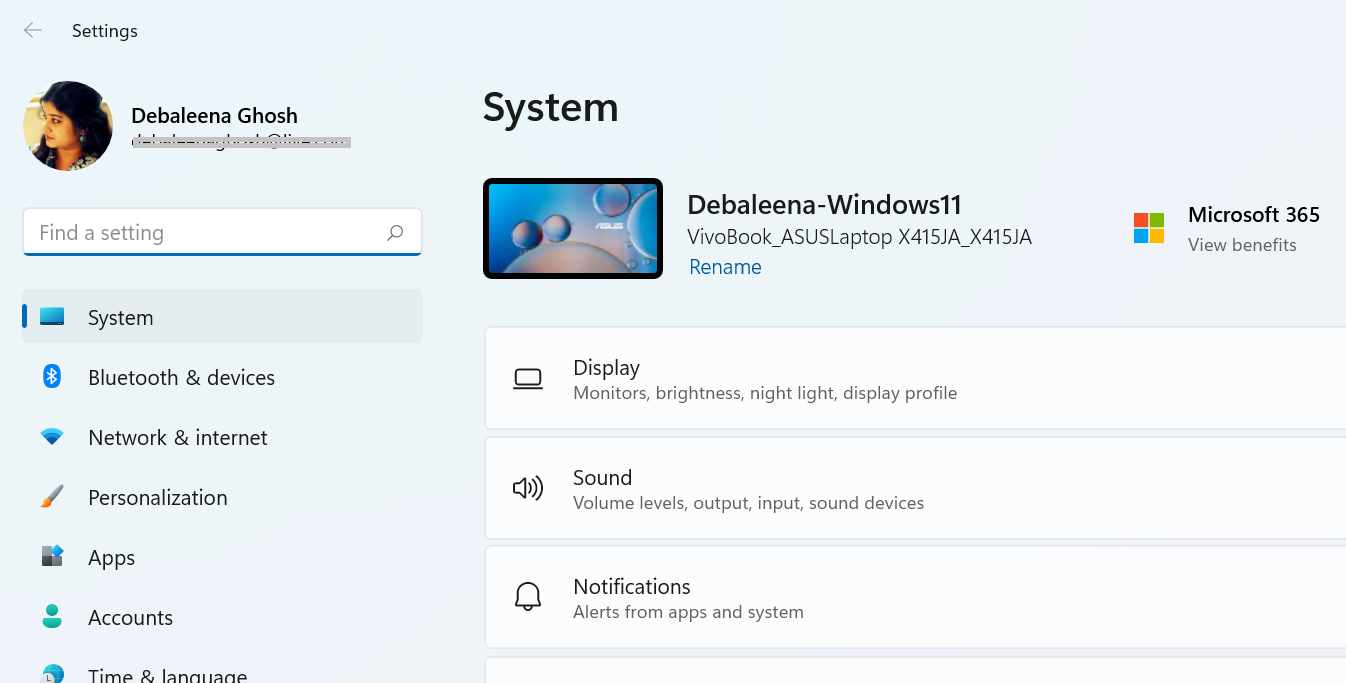Open Bluetooth & devices settings
This screenshot has height=683, width=1346.
[222, 377]
